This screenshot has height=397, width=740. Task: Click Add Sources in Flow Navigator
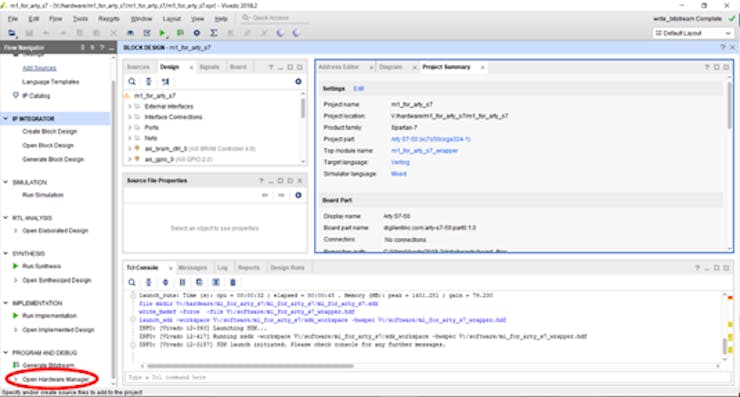point(39,68)
